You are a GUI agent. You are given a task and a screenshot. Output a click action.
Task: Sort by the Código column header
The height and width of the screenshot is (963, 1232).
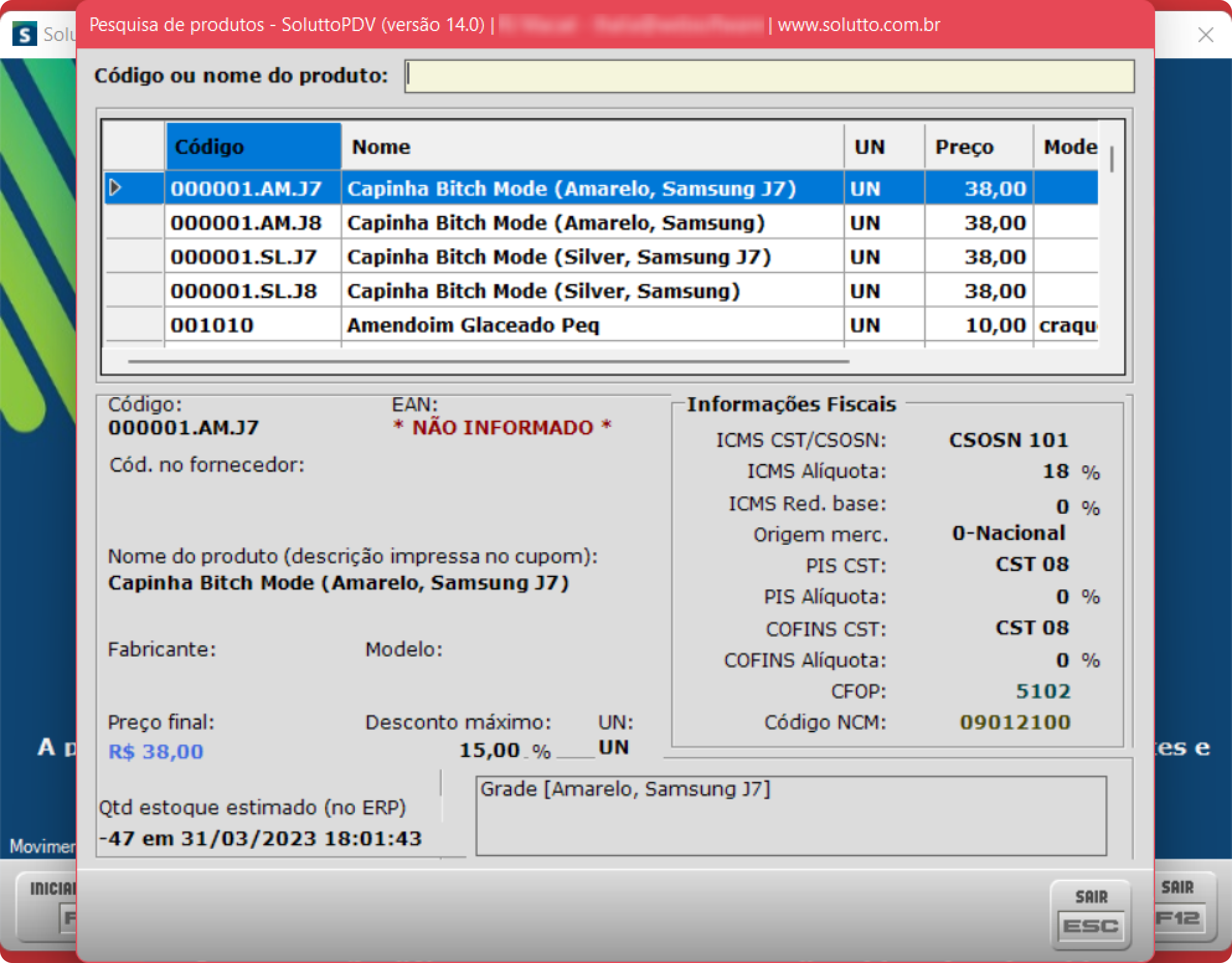(x=253, y=147)
